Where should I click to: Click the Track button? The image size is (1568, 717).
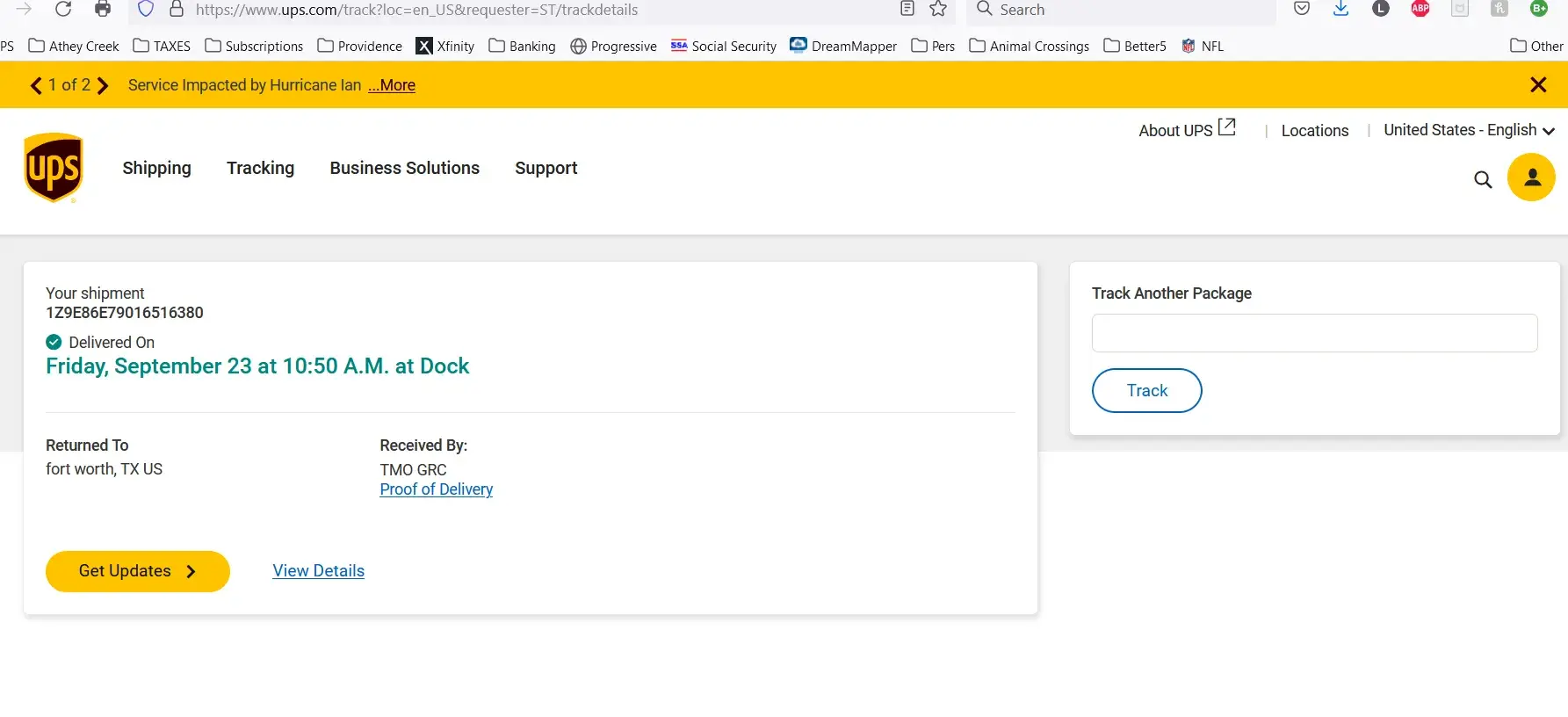pyautogui.click(x=1146, y=390)
